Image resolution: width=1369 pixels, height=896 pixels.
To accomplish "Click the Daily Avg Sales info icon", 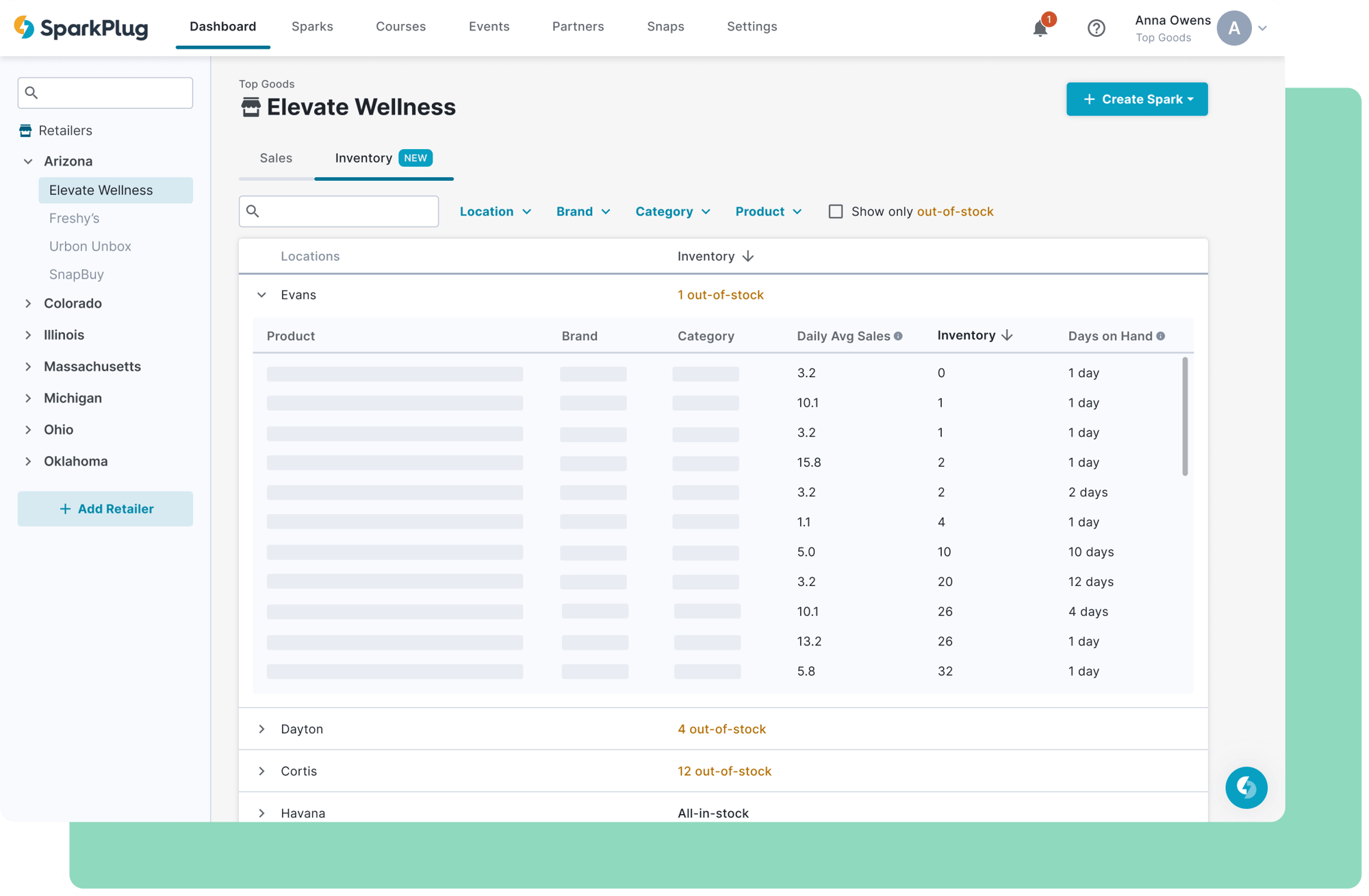I will pos(898,336).
